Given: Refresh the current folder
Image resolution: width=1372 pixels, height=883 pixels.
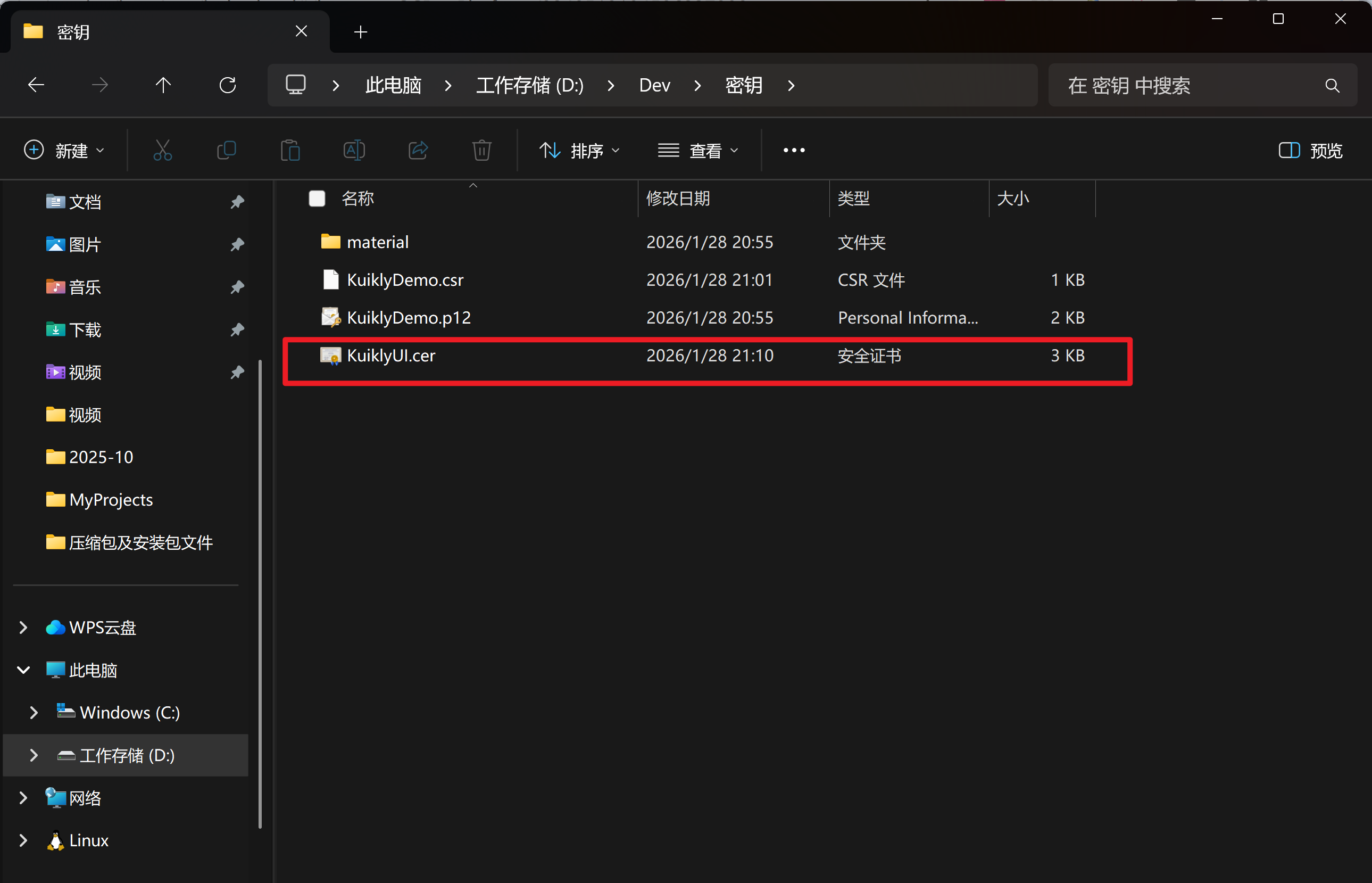Looking at the screenshot, I should [228, 86].
